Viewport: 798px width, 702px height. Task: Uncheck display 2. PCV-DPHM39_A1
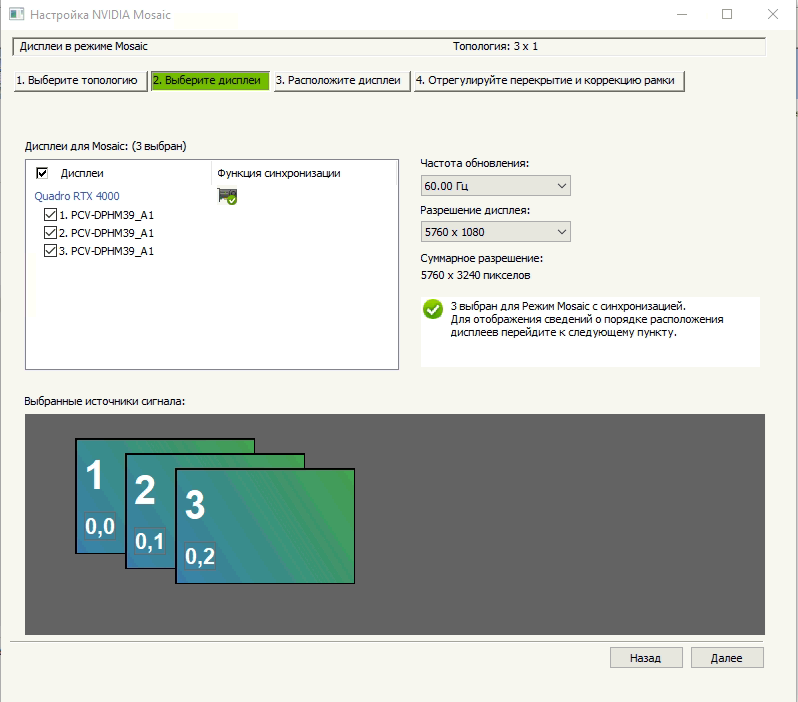pos(50,233)
